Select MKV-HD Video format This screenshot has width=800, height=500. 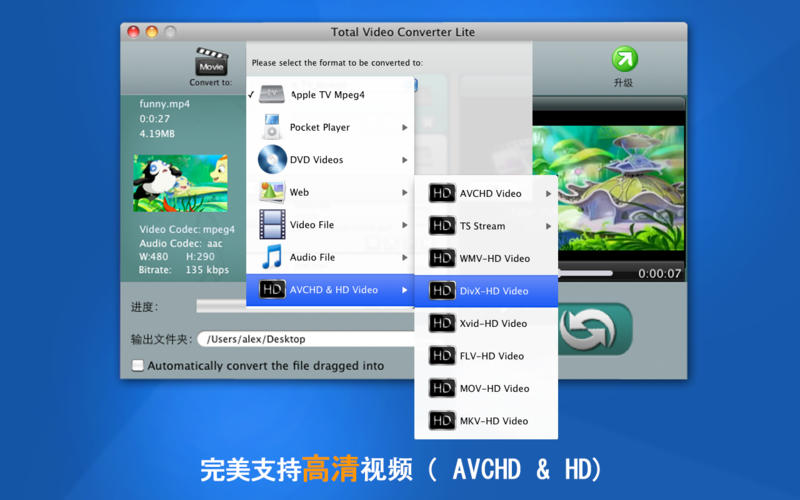tap(486, 421)
